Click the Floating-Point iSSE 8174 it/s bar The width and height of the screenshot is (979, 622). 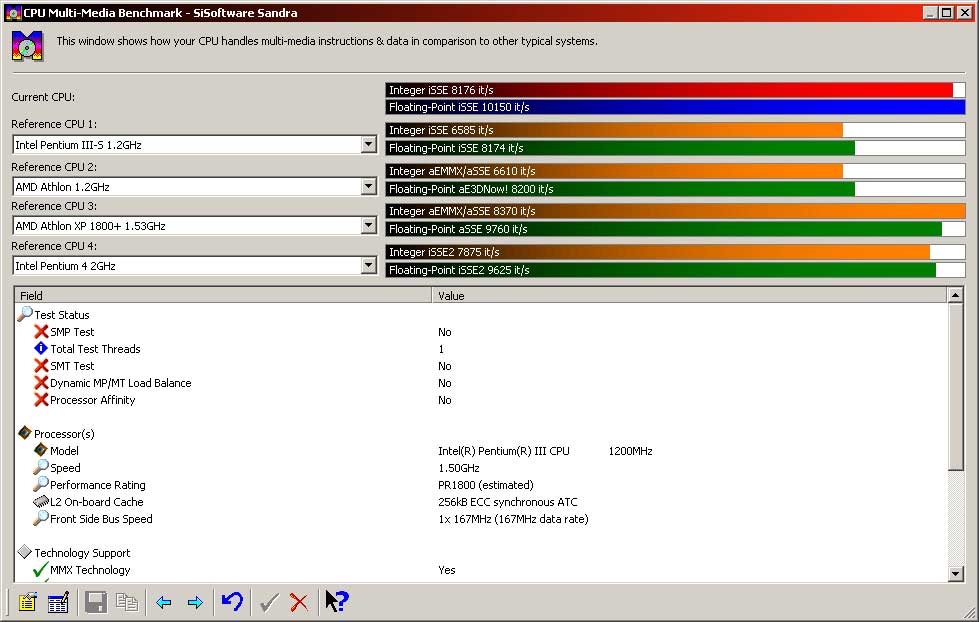tap(676, 148)
